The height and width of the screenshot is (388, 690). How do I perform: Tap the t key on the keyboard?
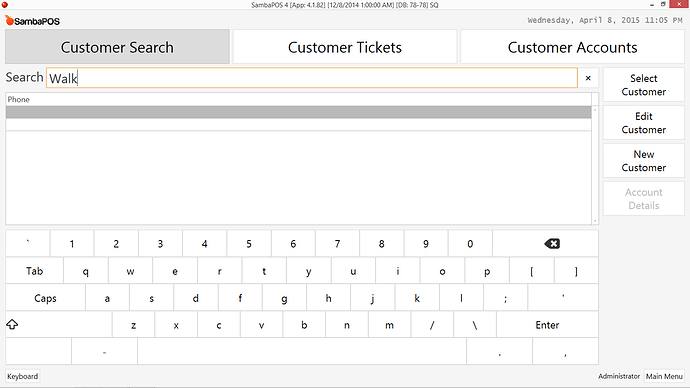click(x=264, y=271)
